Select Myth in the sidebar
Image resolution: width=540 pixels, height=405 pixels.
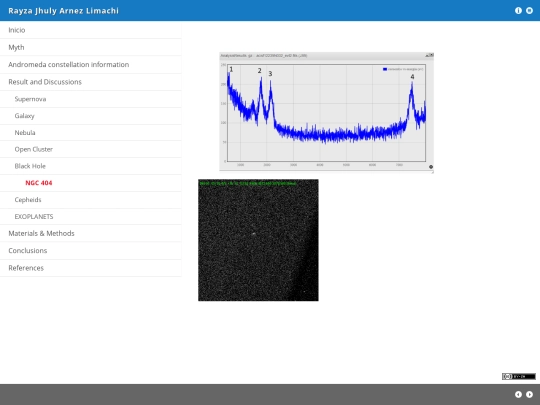pos(91,47)
